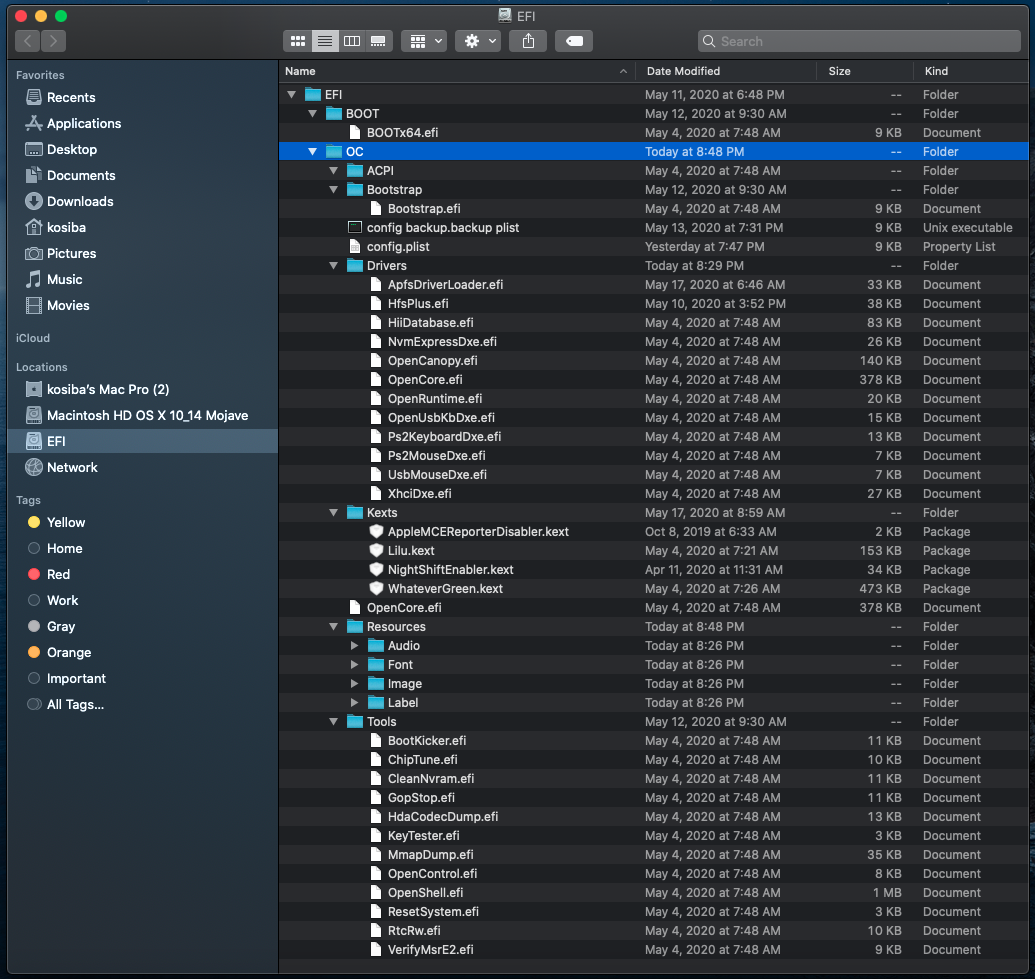Switch to column view in toolbar

click(x=352, y=41)
